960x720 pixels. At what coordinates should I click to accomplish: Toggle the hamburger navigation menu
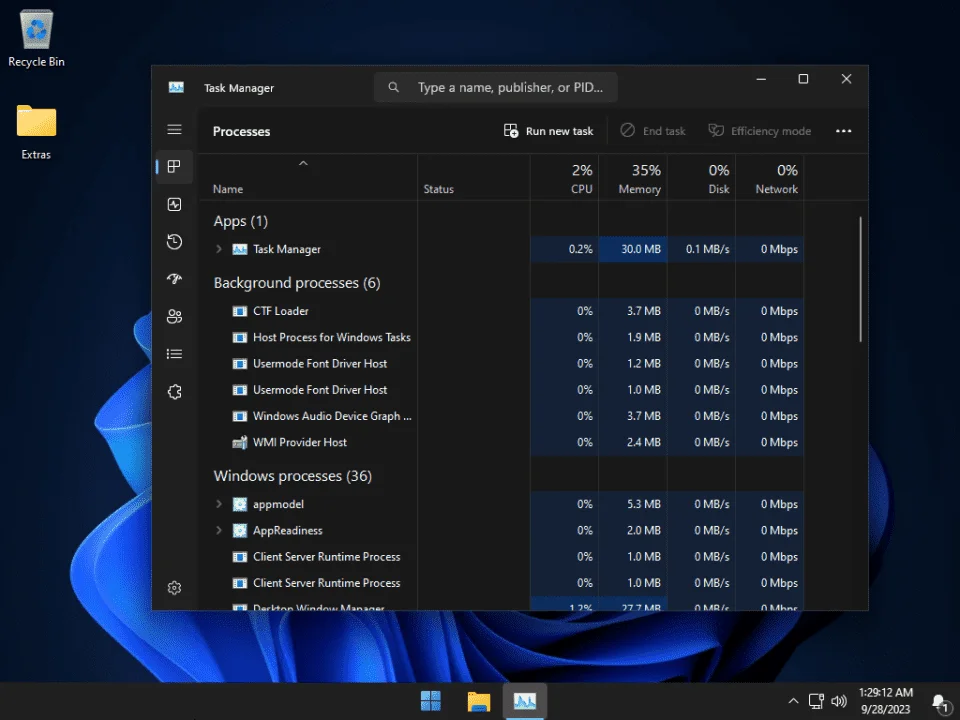[174, 129]
